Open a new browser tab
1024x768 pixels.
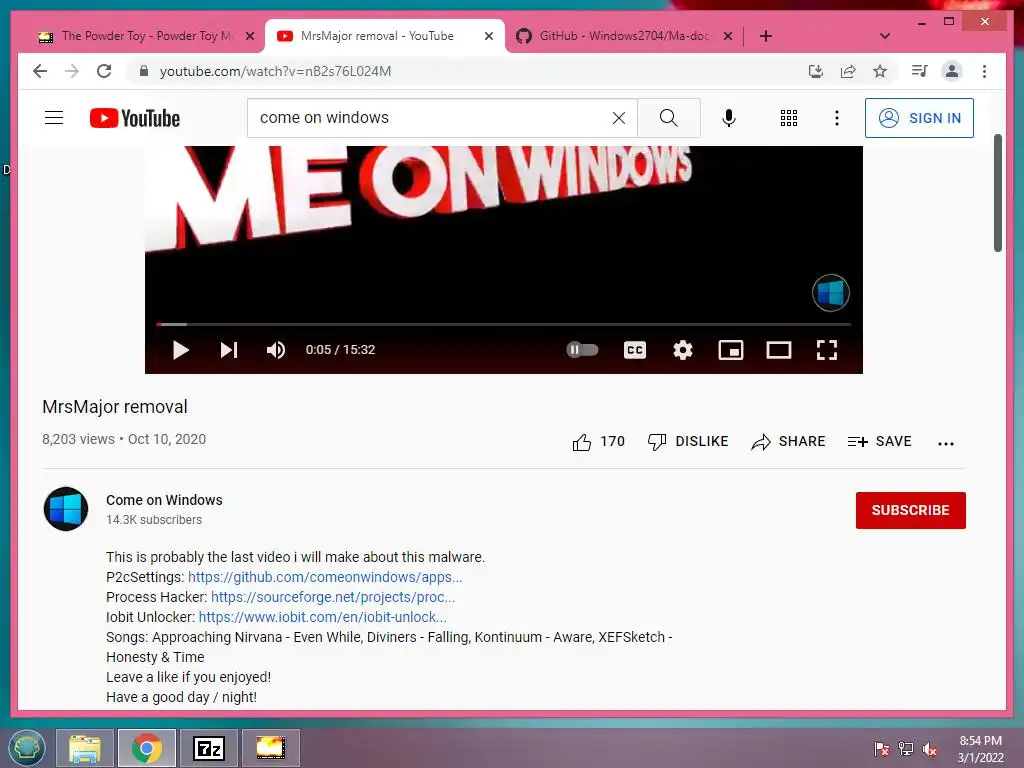[765, 36]
